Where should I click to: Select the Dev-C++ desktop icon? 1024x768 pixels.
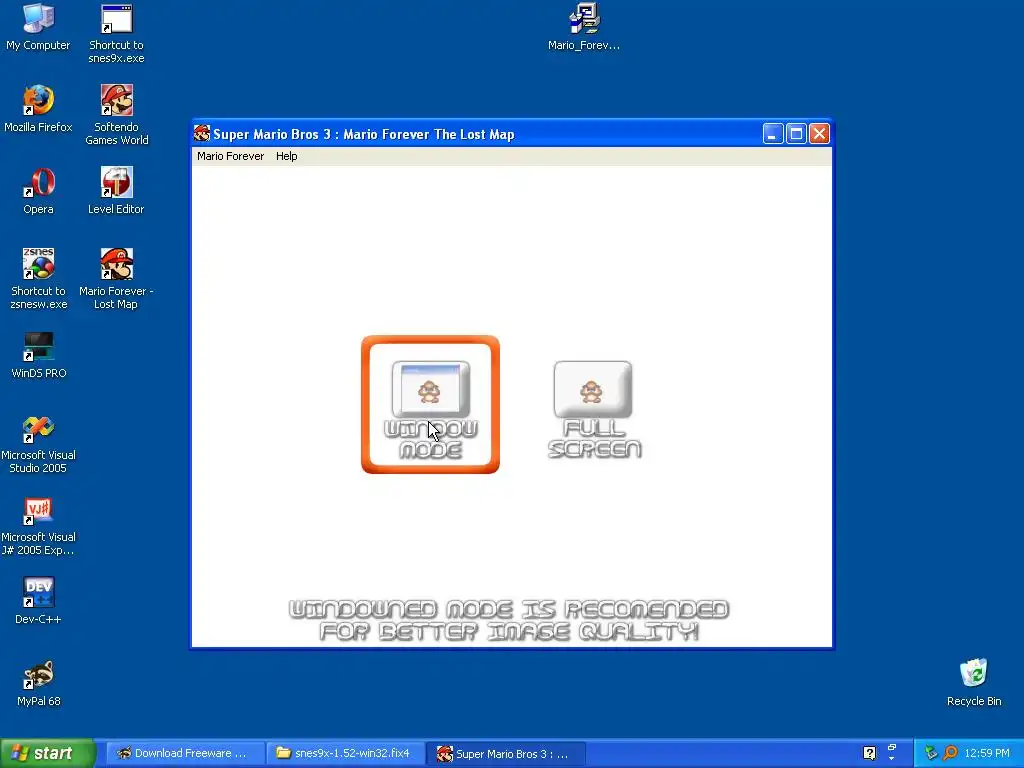point(38,601)
